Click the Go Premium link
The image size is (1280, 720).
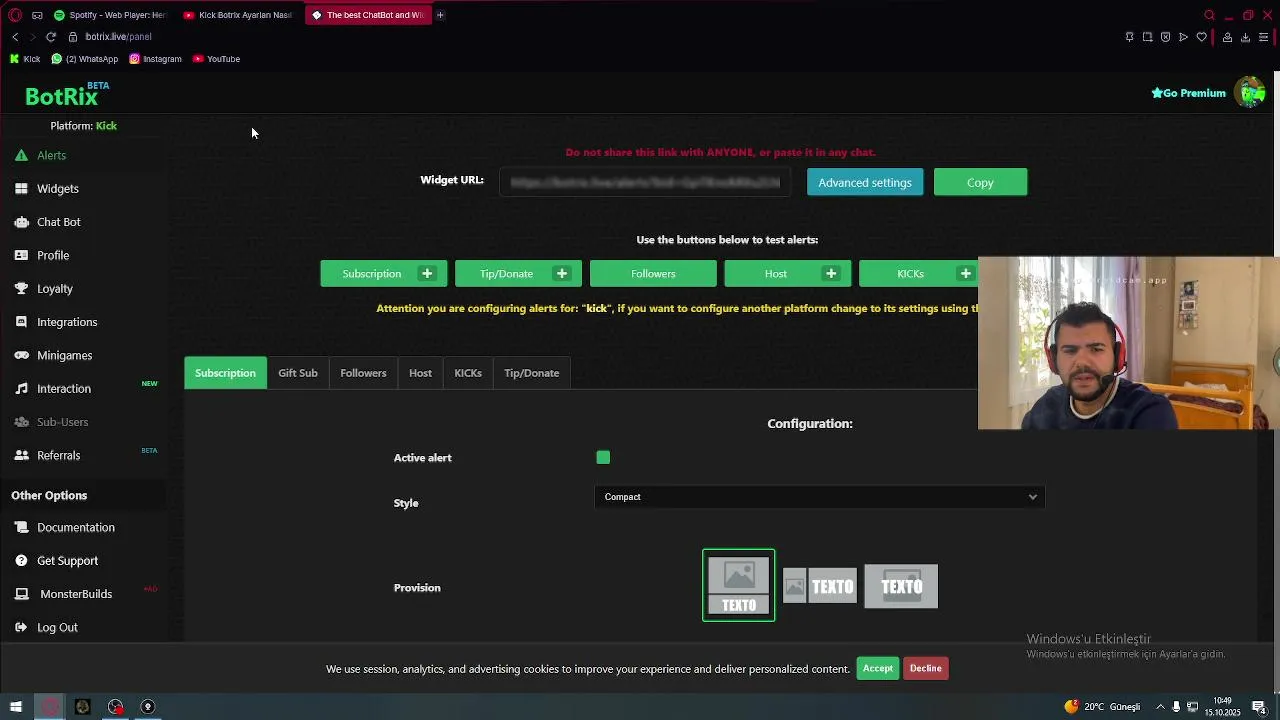[1188, 93]
